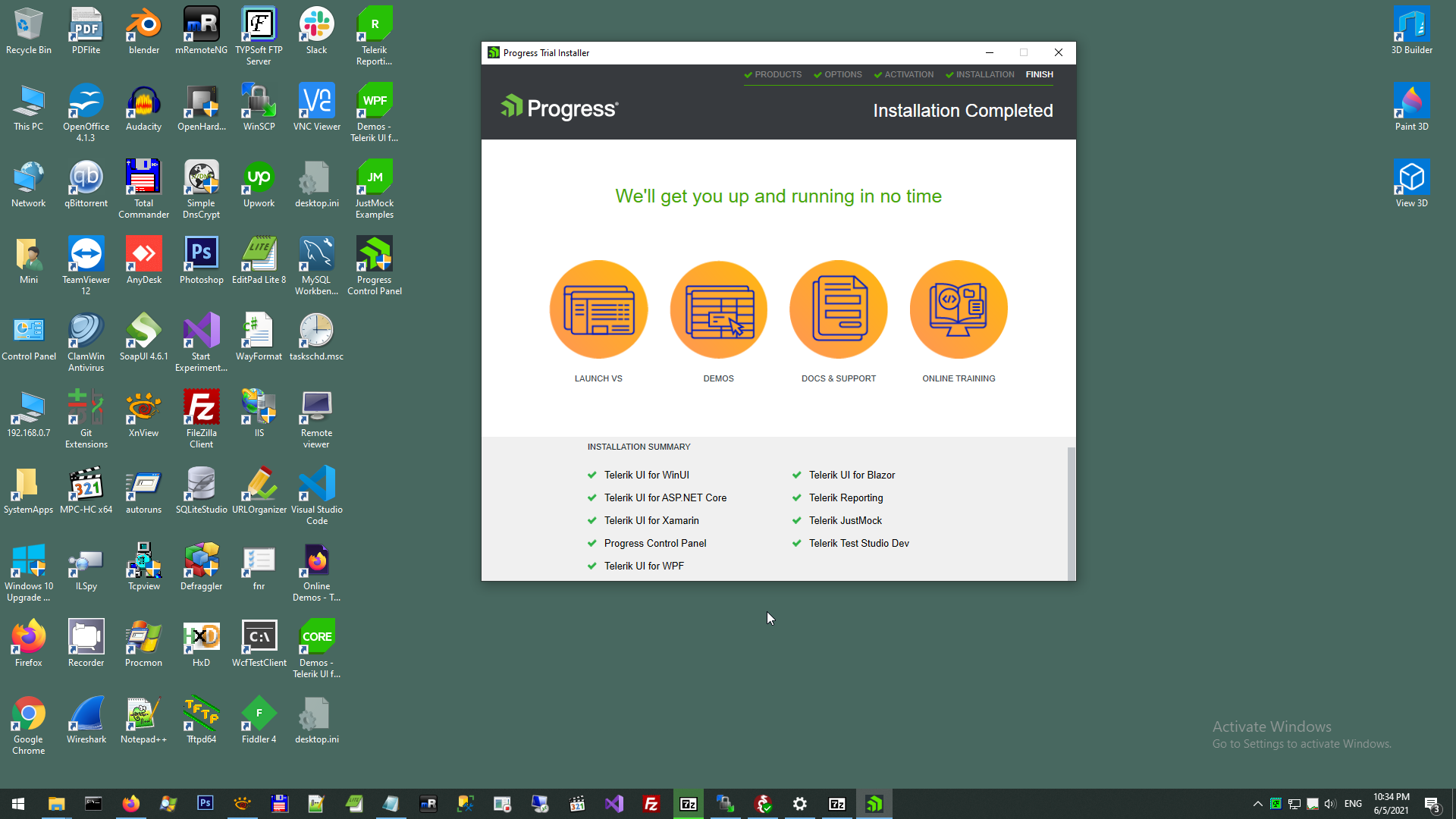This screenshot has height=819, width=1456.
Task: Click the FINISH step tab
Action: pyautogui.click(x=1039, y=74)
